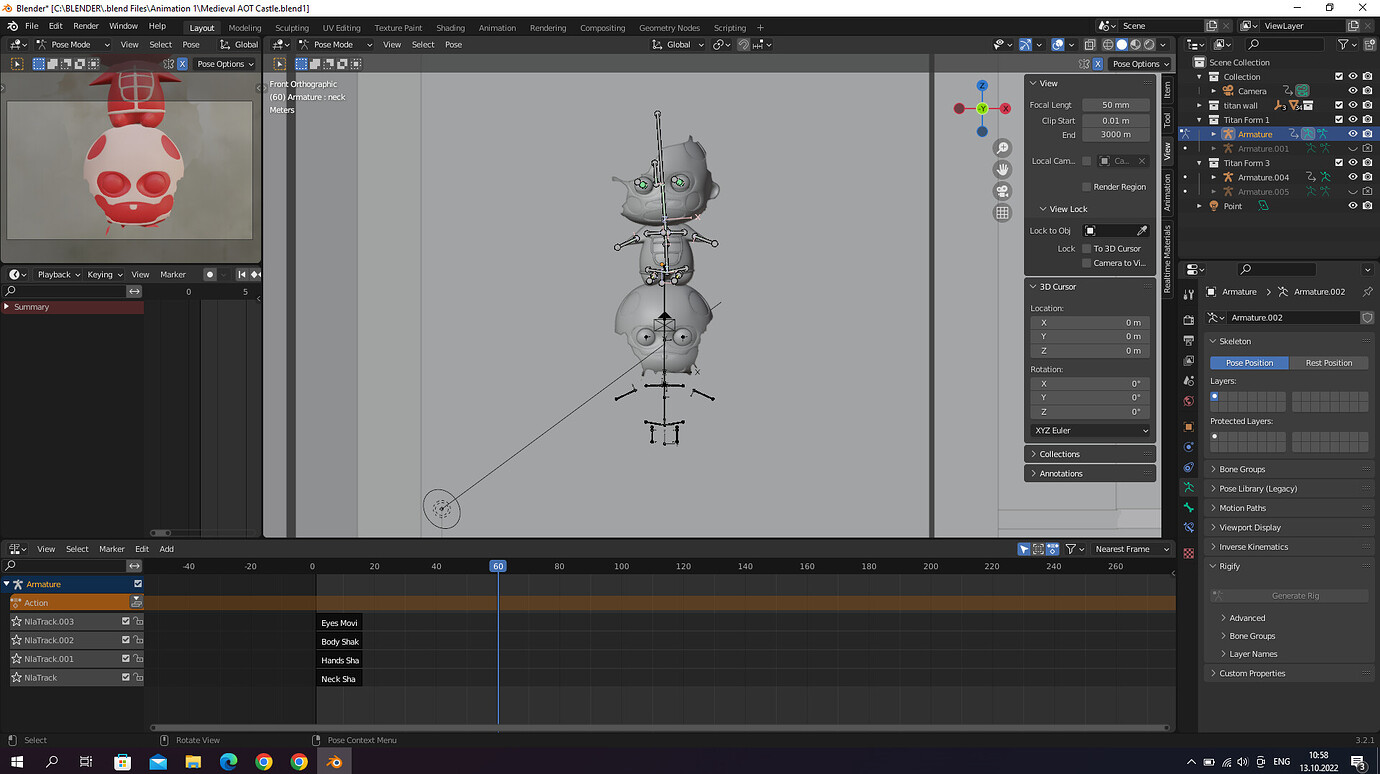Select solid viewport shading

[1122, 44]
